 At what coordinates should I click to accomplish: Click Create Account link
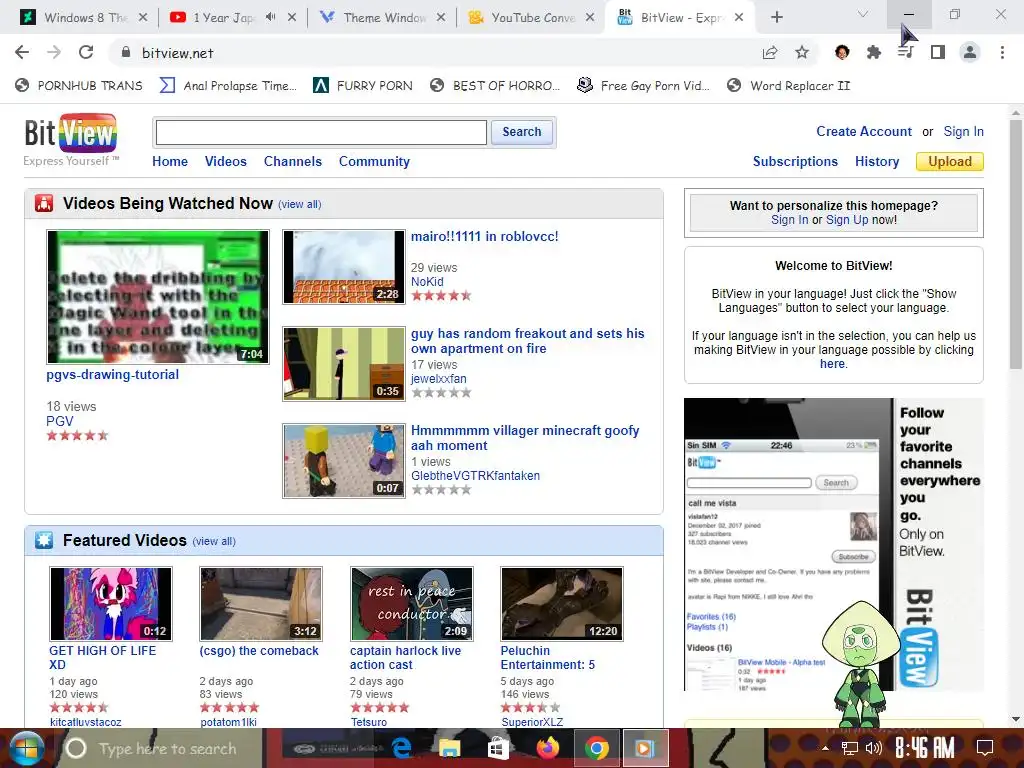[864, 131]
